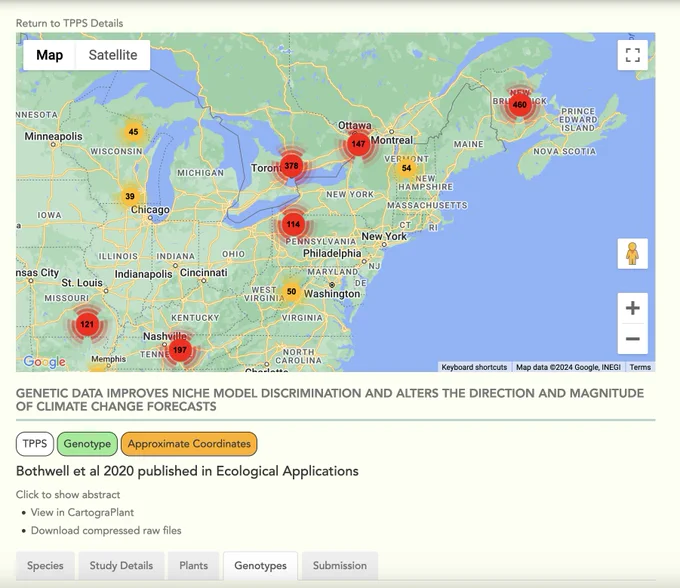Click the Google logo on the map
The height and width of the screenshot is (588, 680).
tap(44, 361)
